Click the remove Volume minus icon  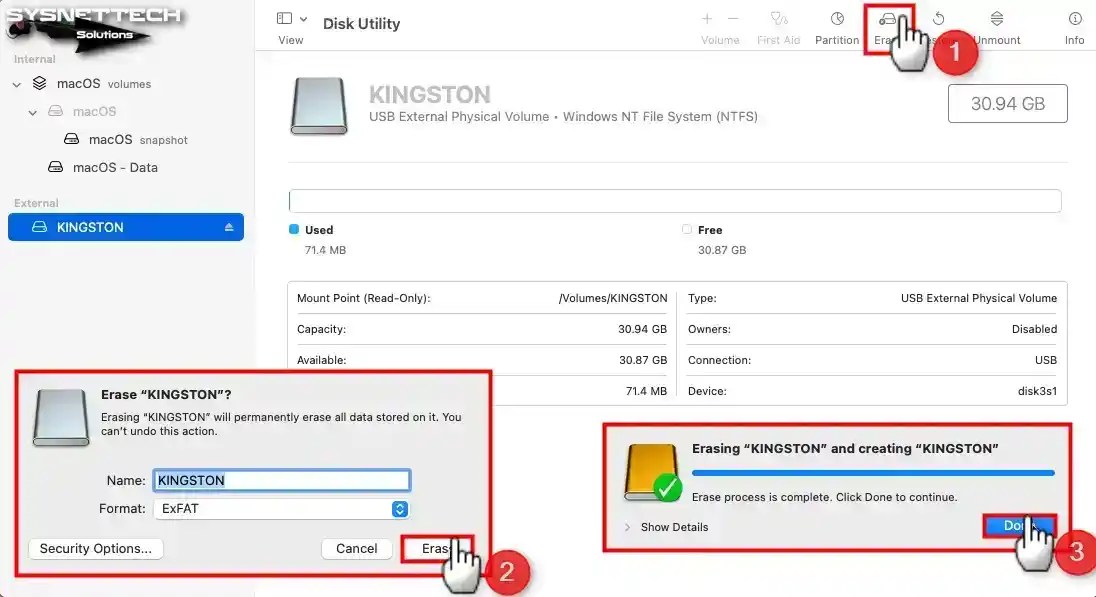click(734, 17)
